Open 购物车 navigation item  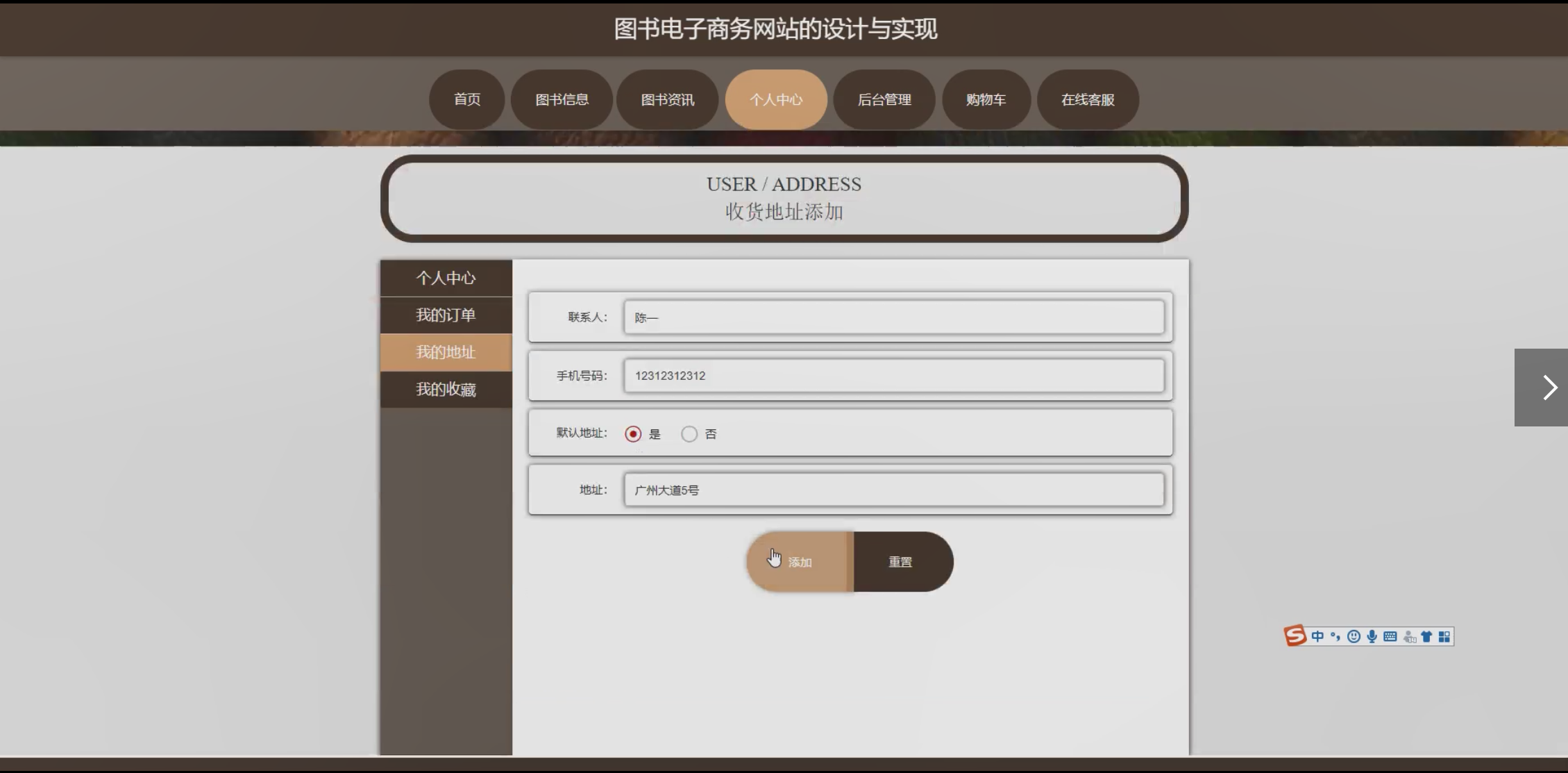click(986, 99)
